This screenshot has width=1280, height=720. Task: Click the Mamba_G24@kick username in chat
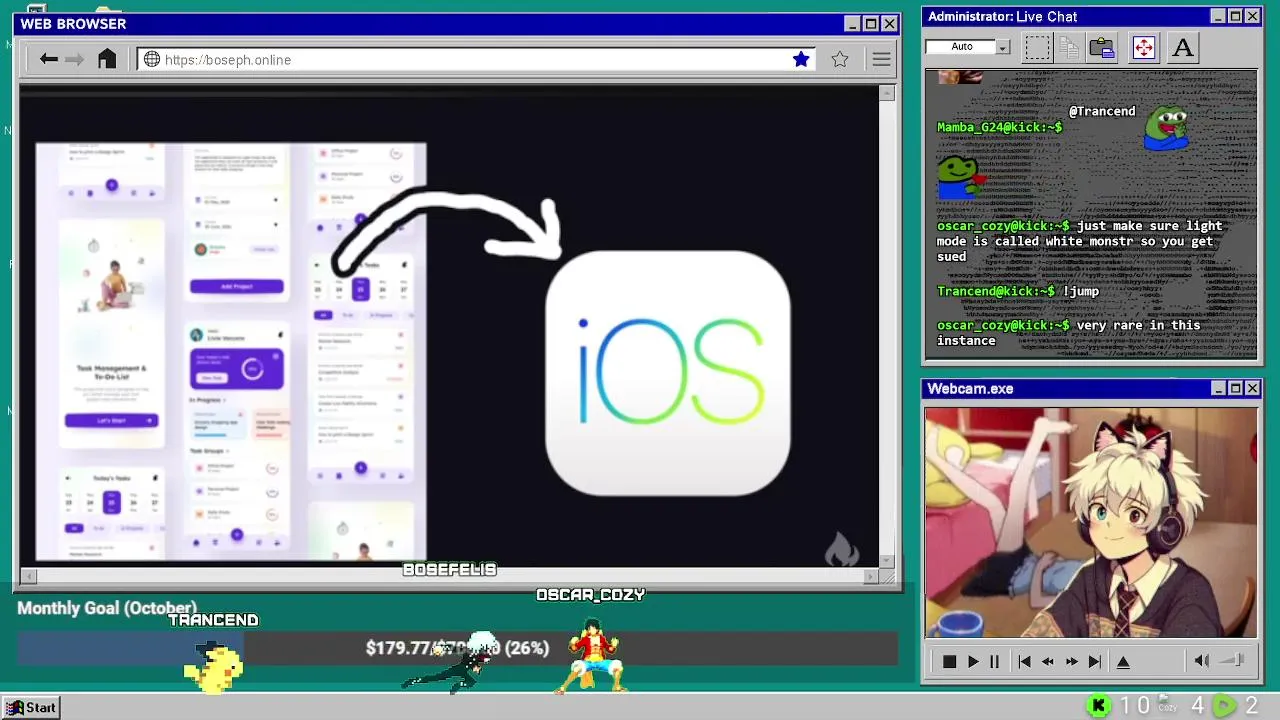click(x=999, y=127)
